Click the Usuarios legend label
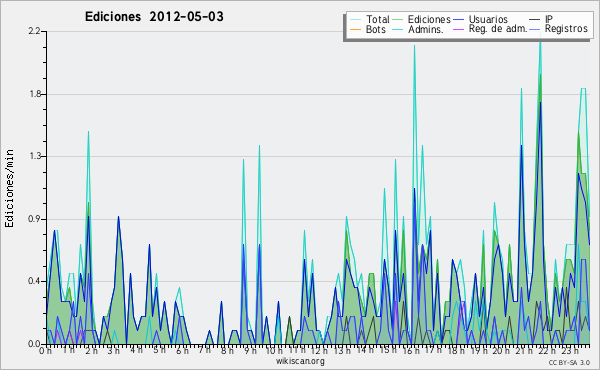Viewport: 600px width, 370px height. click(488, 19)
